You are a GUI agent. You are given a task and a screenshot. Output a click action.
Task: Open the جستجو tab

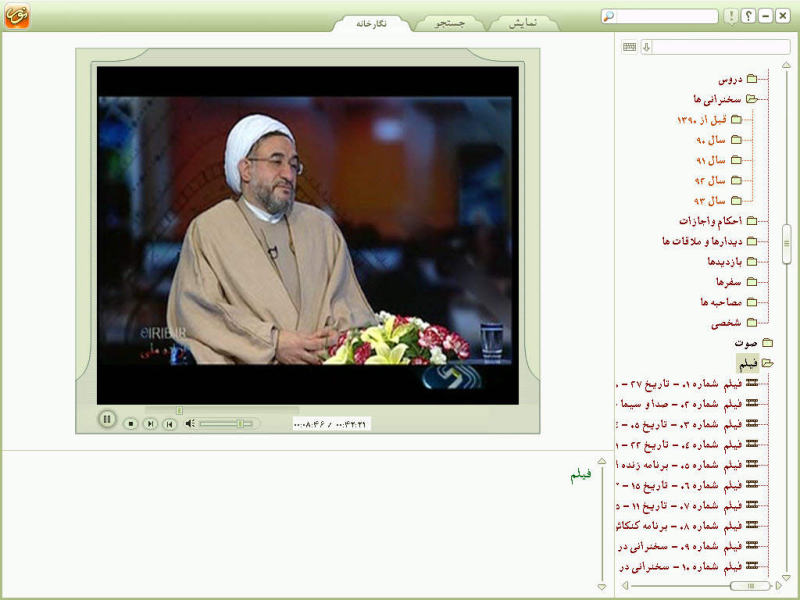[449, 23]
